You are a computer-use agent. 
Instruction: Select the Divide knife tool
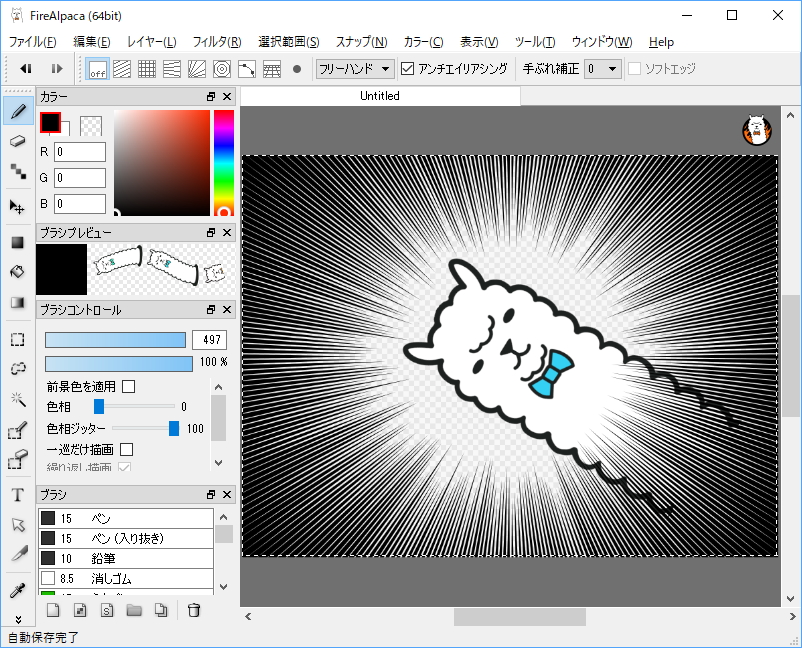coord(18,554)
